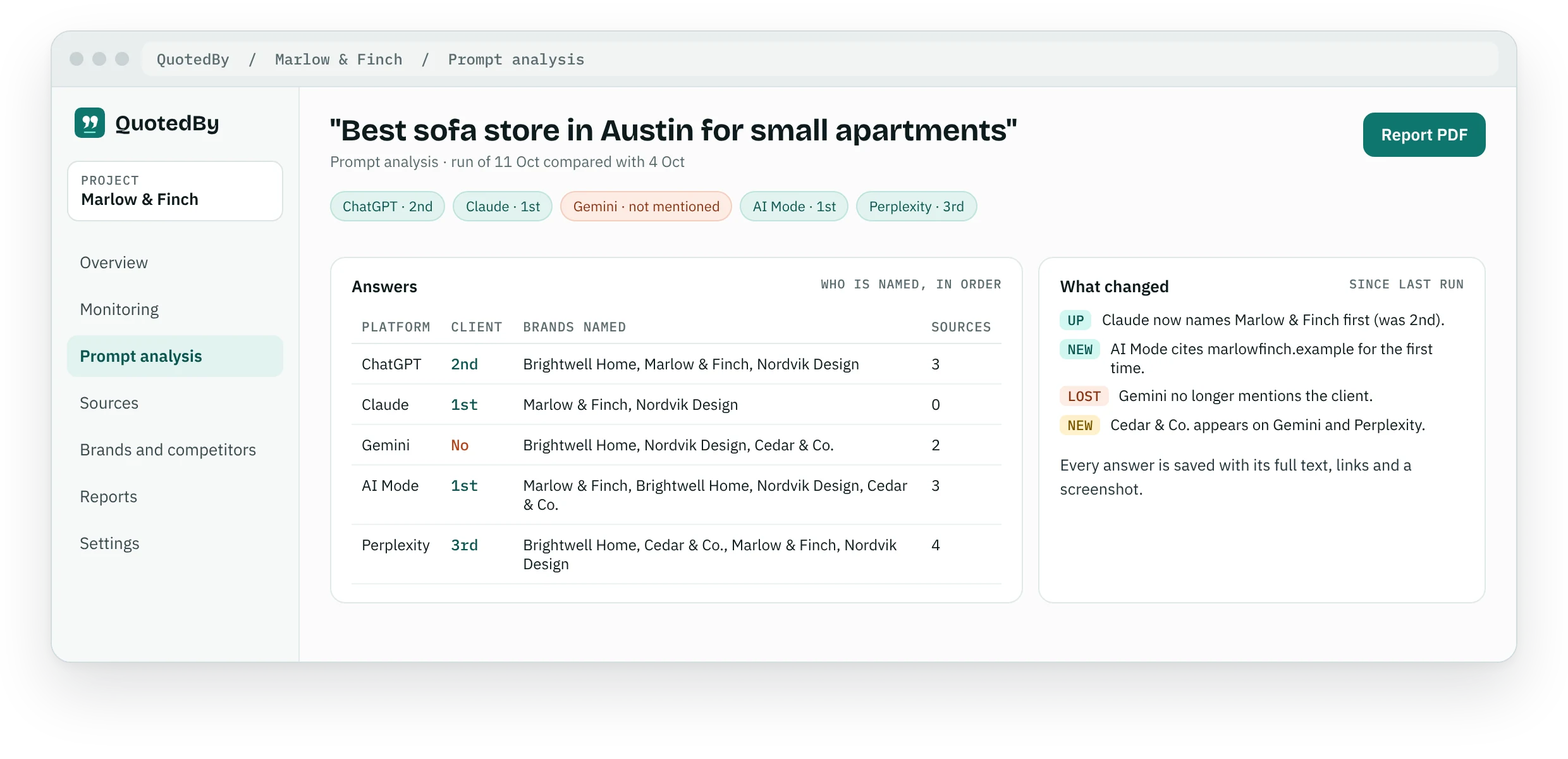Click the UP badge in What changed
This screenshot has height=759, width=1568.
pyautogui.click(x=1075, y=320)
